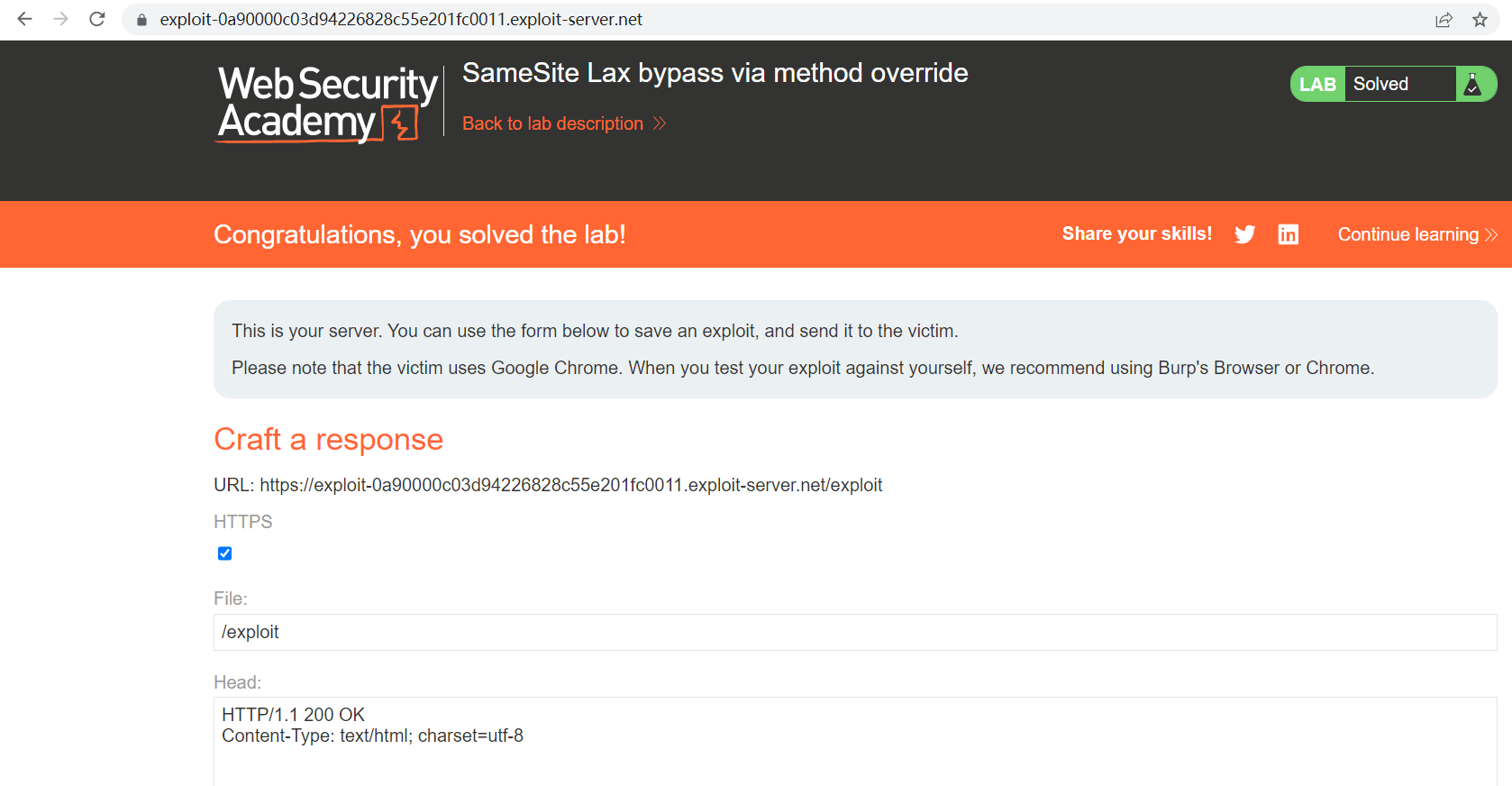Click the chevrons after Back to lab description
Screen dimensions: 1512x786
pyautogui.click(x=660, y=123)
